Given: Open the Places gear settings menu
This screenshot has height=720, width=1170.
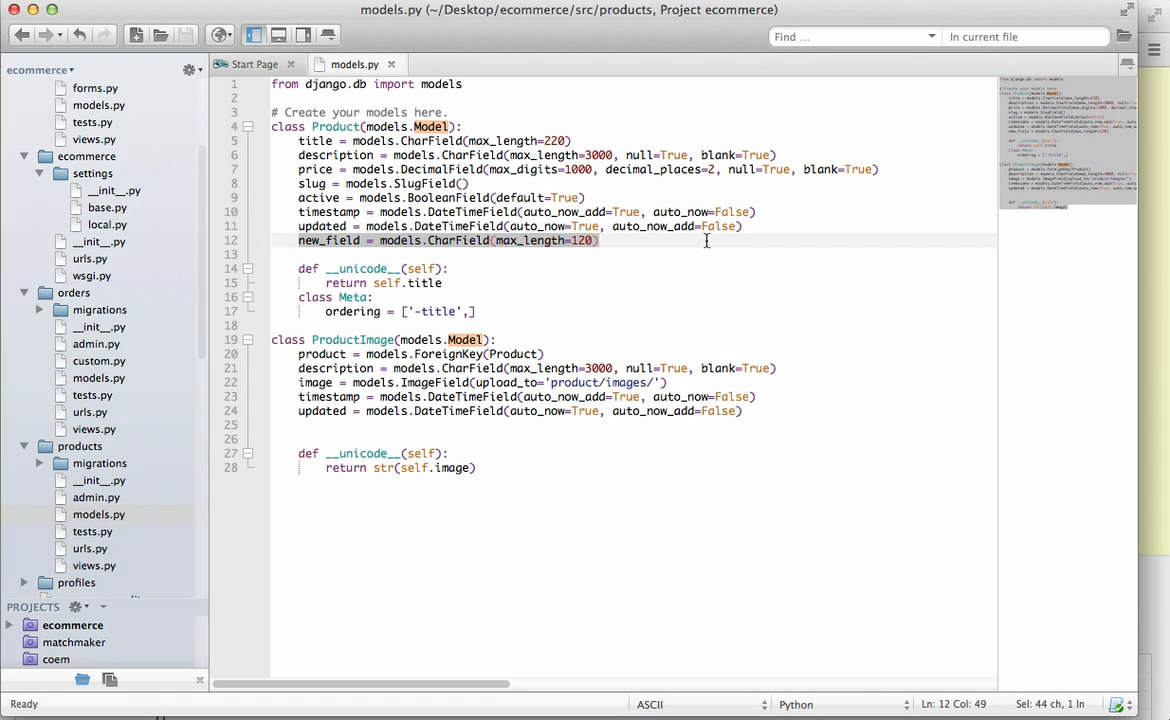Looking at the screenshot, I should pos(192,69).
